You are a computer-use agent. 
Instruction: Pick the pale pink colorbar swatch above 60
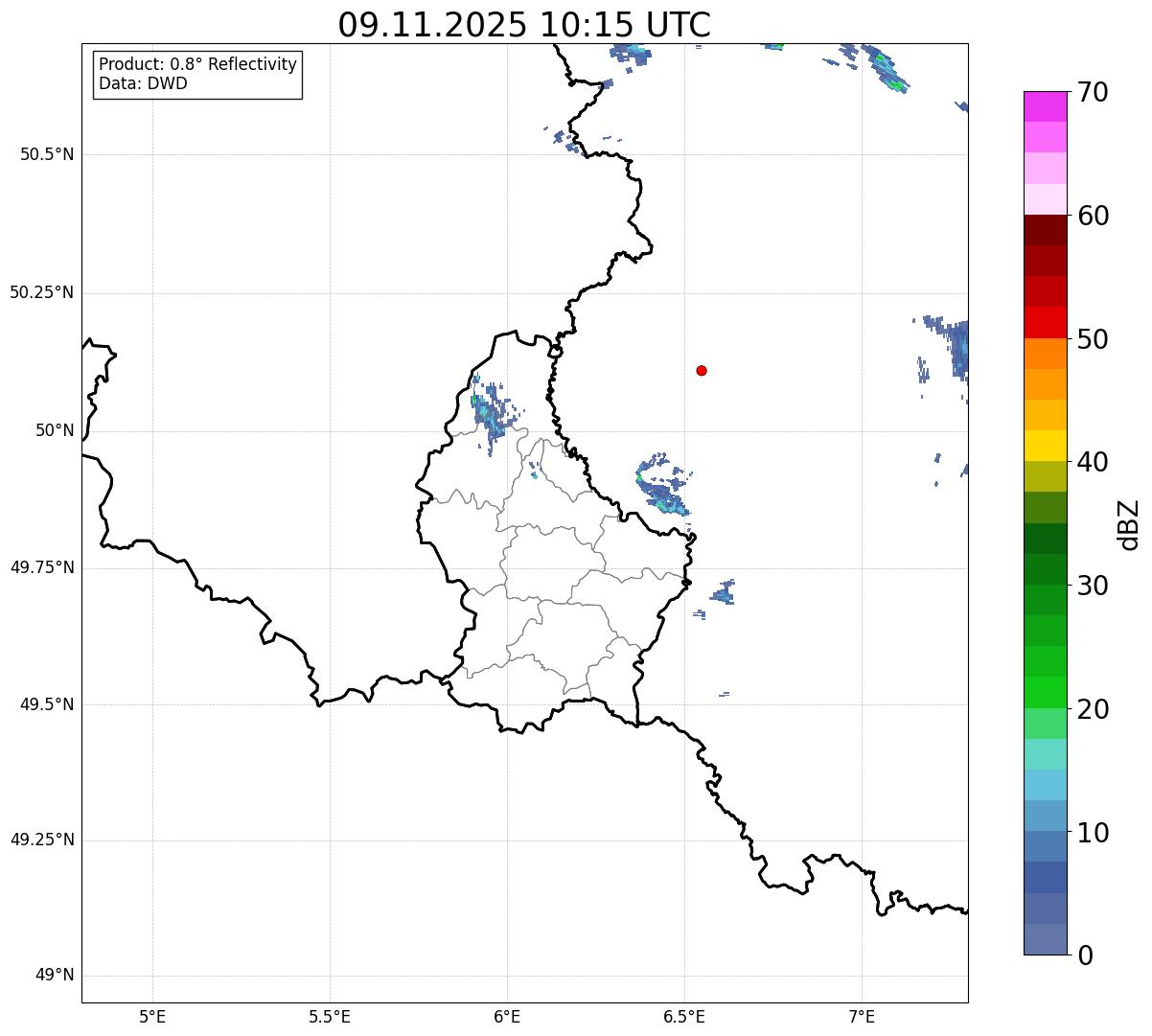[x=1045, y=199]
